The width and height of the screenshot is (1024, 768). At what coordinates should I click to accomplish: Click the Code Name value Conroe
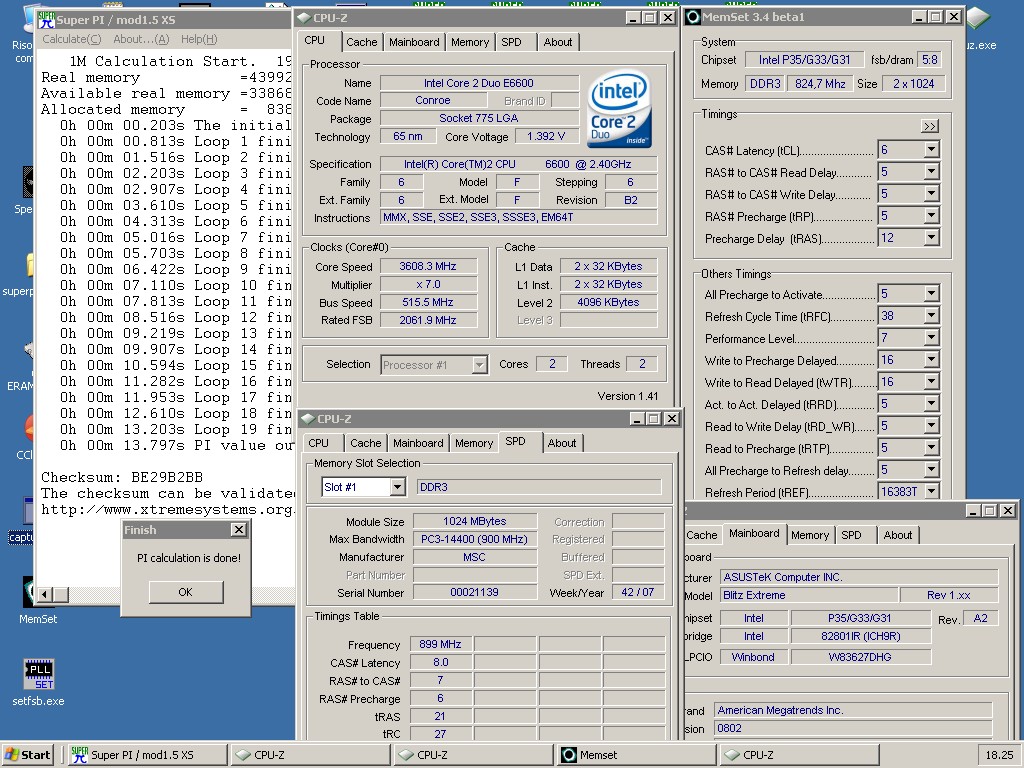433,101
